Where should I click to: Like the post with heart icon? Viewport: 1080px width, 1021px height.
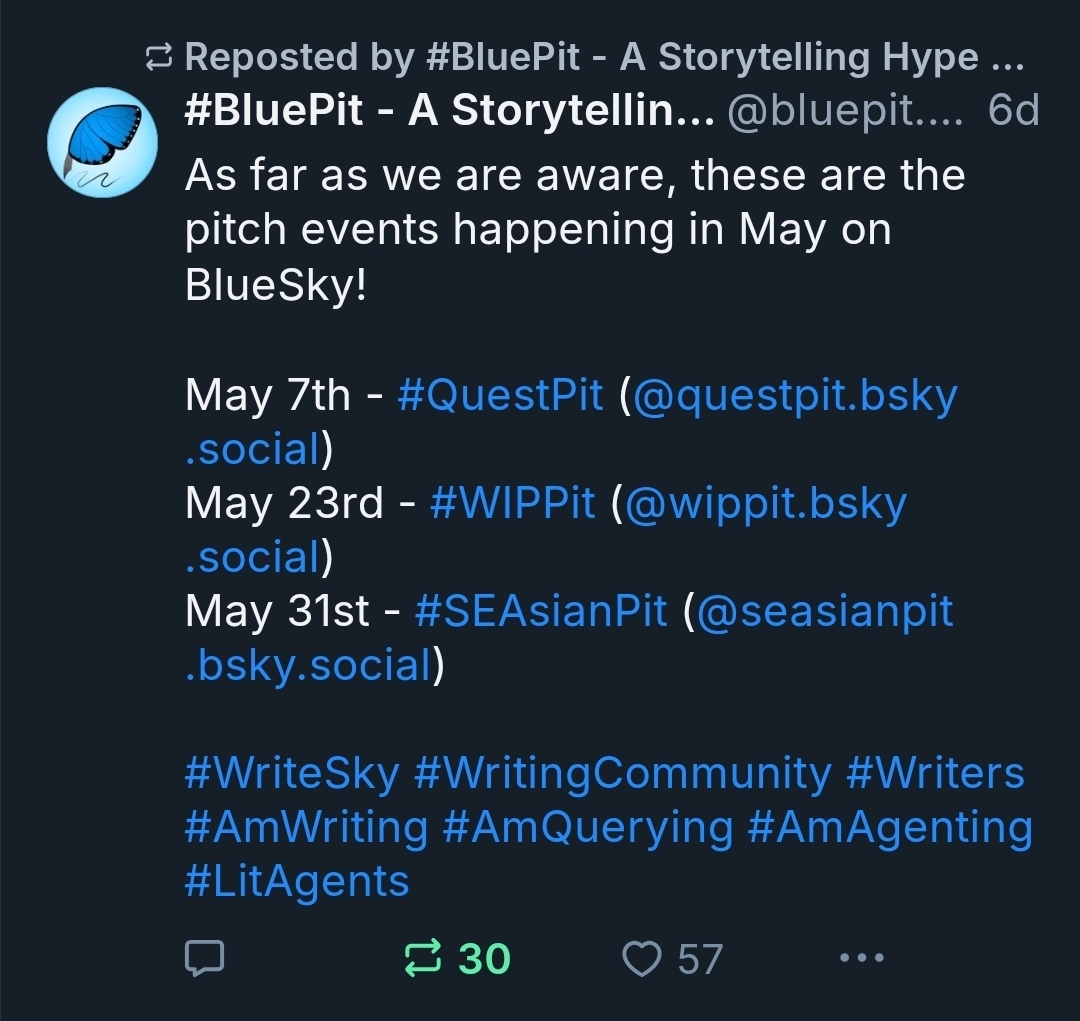(x=641, y=958)
